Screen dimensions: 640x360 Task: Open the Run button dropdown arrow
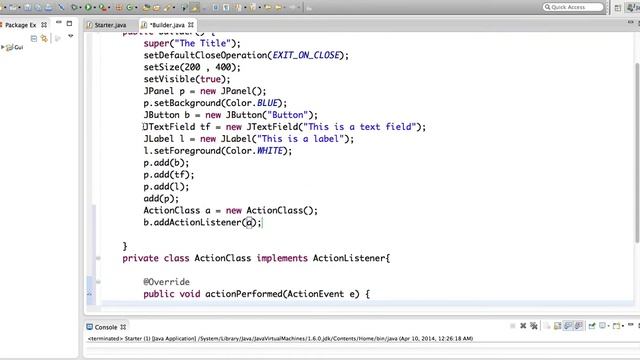pos(94,7)
